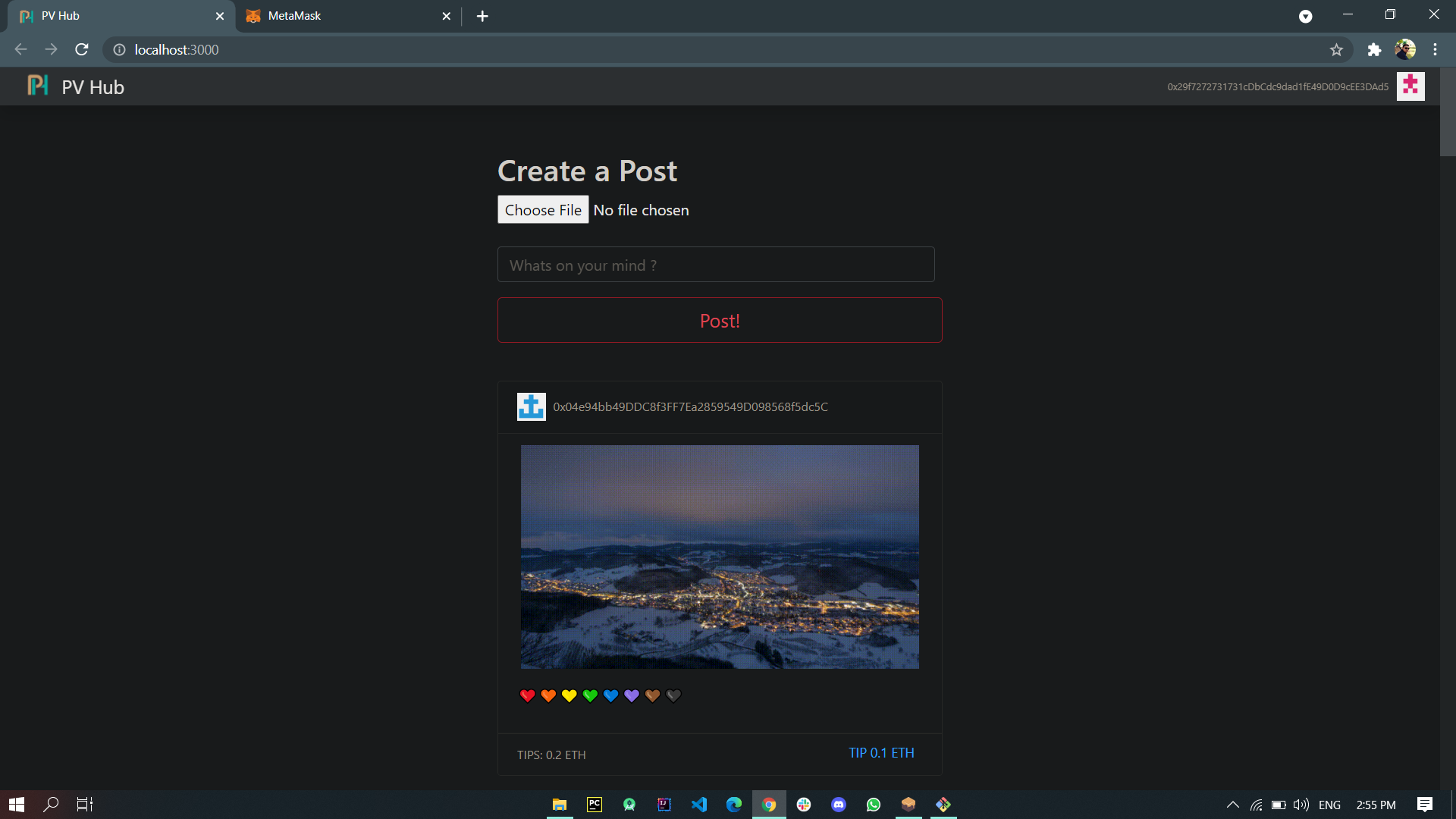The image size is (1456, 819).
Task: Toggle the gray heart reaction
Action: [673, 695]
